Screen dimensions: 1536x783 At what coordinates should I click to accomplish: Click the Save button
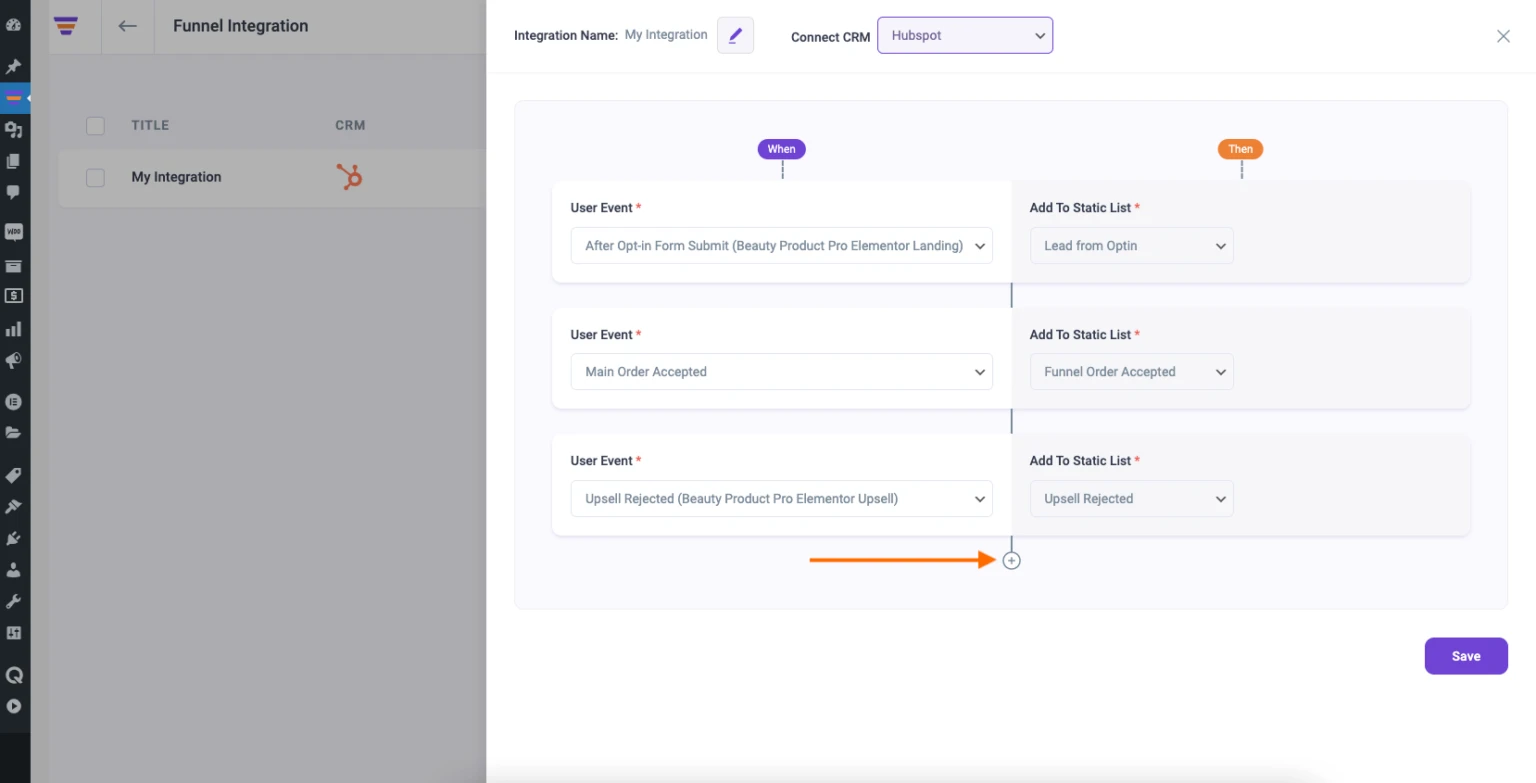1466,656
